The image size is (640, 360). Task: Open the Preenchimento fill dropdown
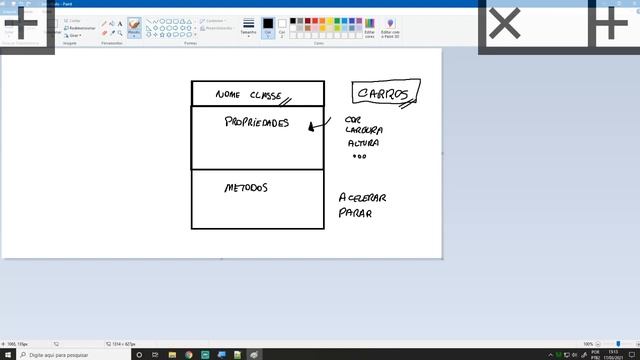[x=216, y=28]
